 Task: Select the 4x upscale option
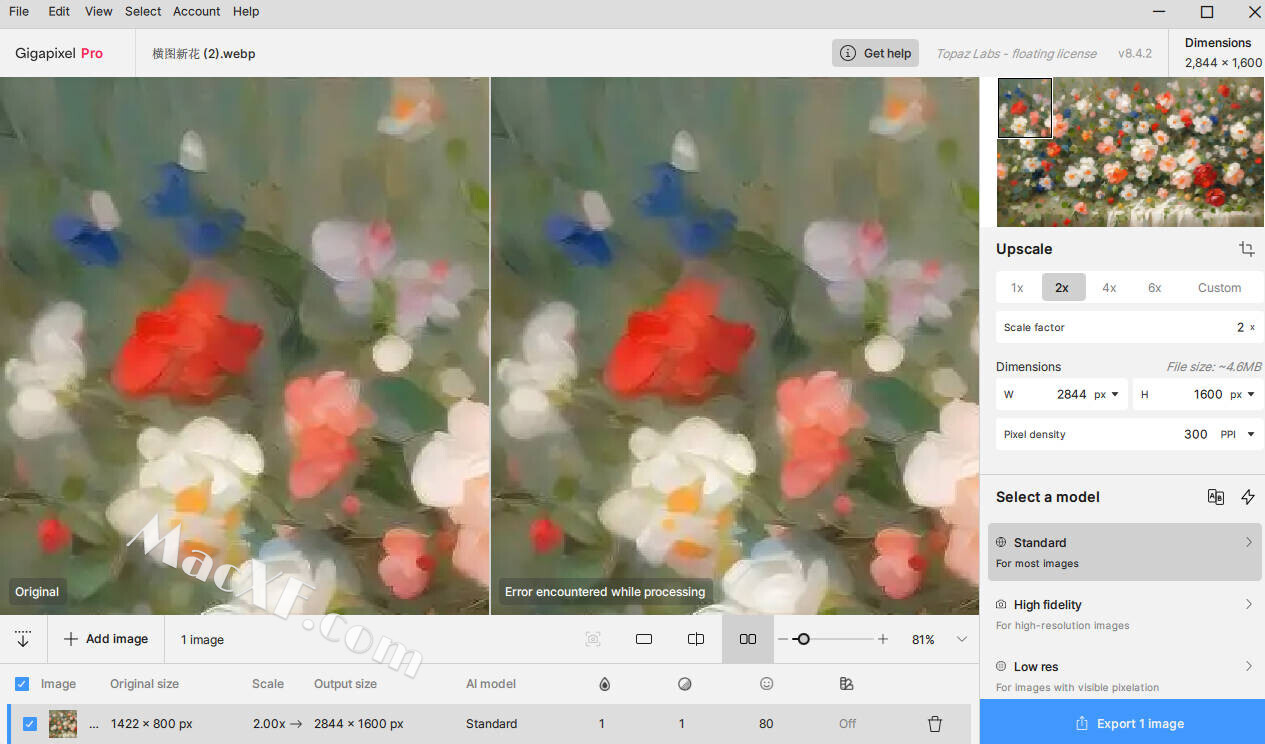click(1109, 288)
